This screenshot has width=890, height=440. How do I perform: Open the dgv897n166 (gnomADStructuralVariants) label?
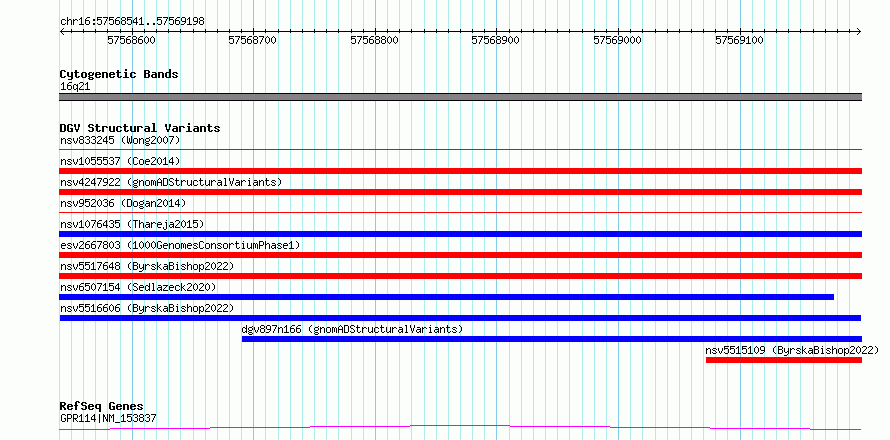pyautogui.click(x=352, y=329)
